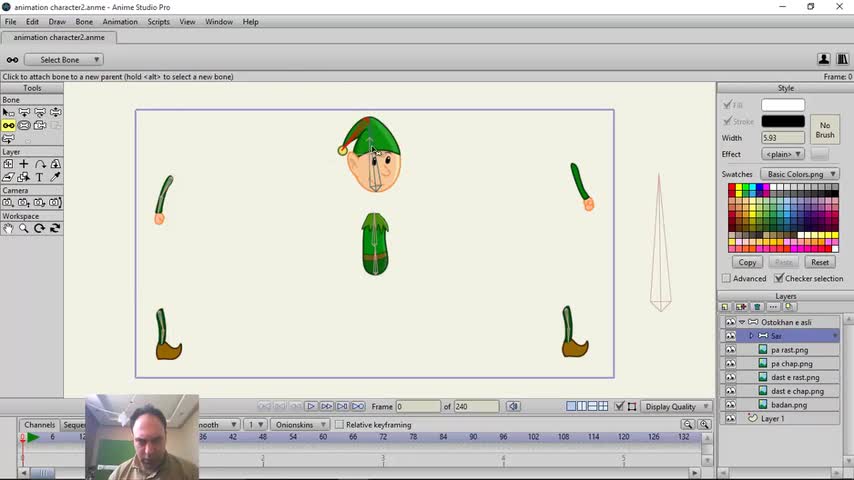
Task: Play the animation
Action: click(x=310, y=406)
